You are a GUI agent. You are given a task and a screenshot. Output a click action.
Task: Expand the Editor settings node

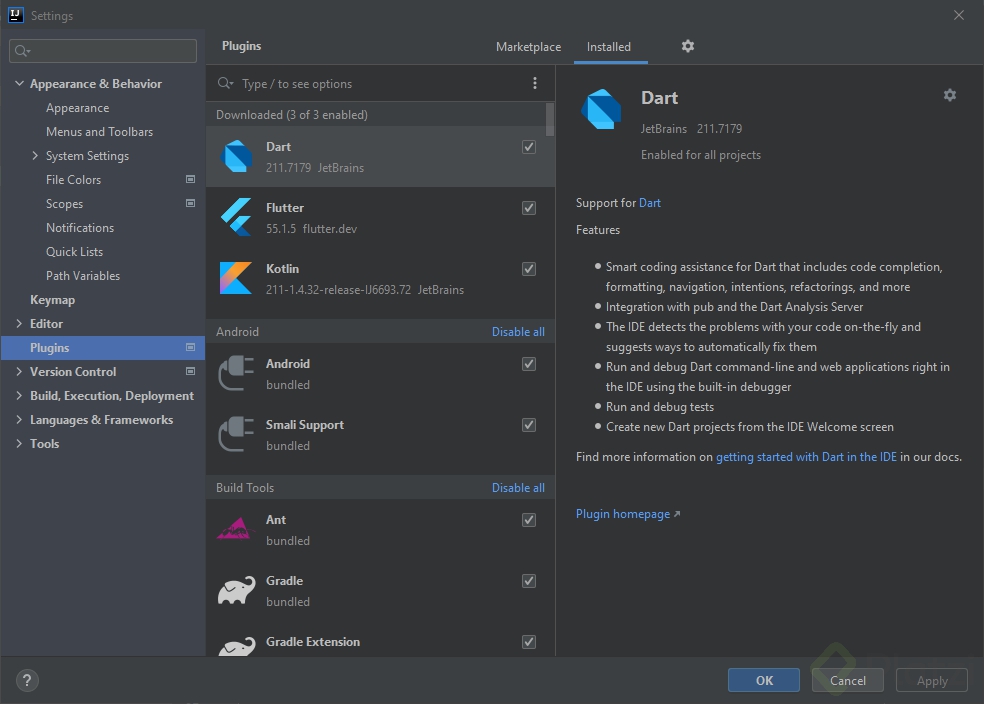(x=19, y=324)
